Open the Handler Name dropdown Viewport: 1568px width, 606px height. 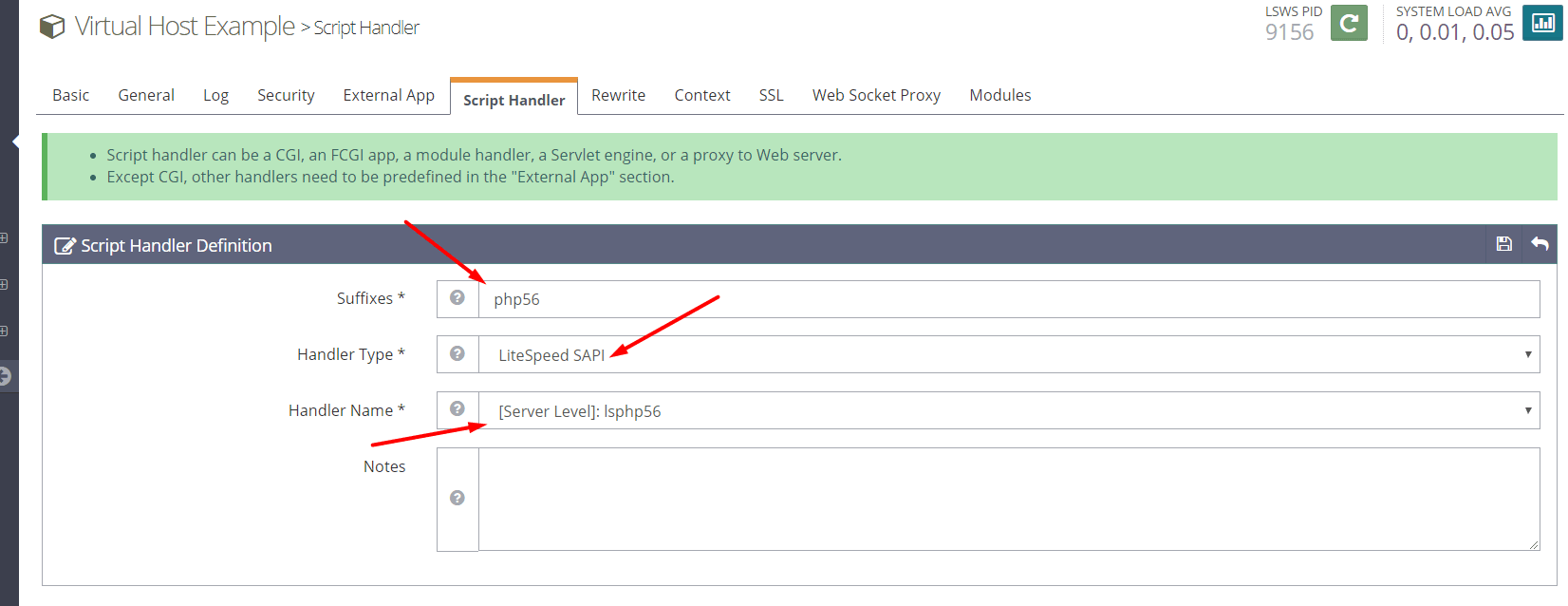1008,410
